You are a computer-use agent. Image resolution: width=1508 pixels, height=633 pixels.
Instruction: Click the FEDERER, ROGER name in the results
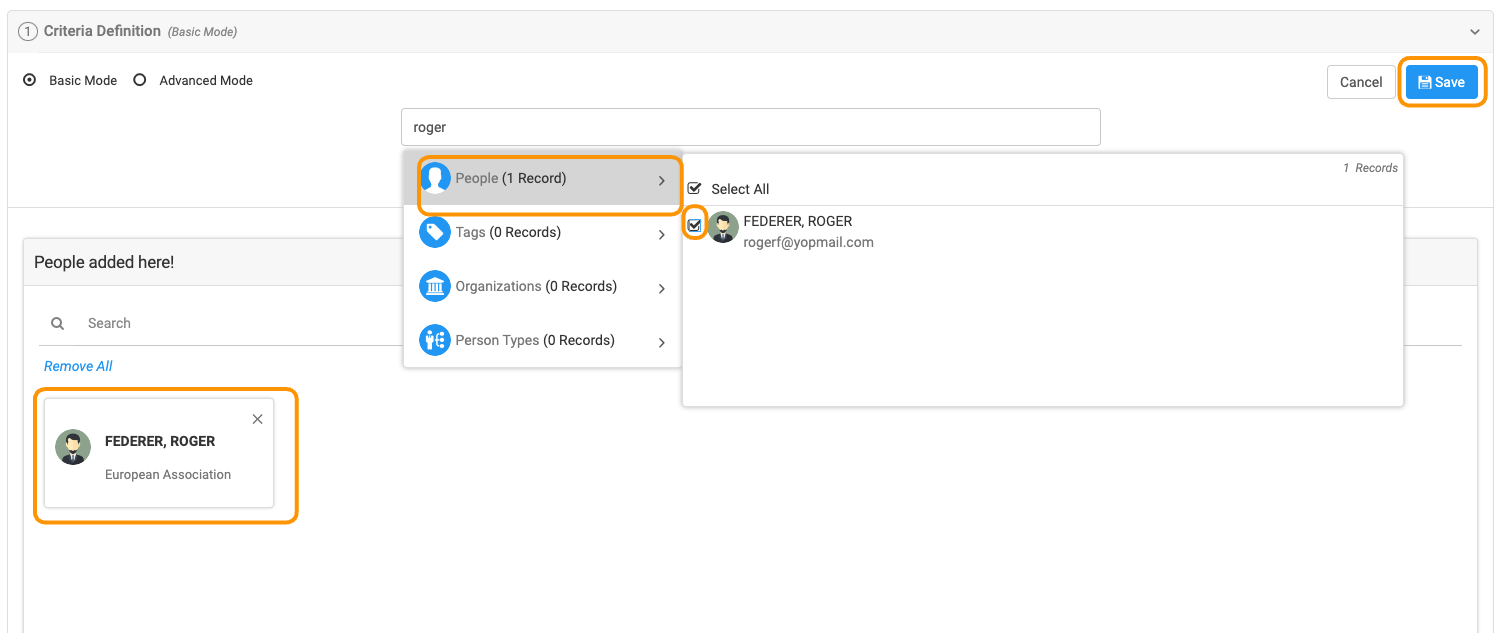[x=798, y=221]
